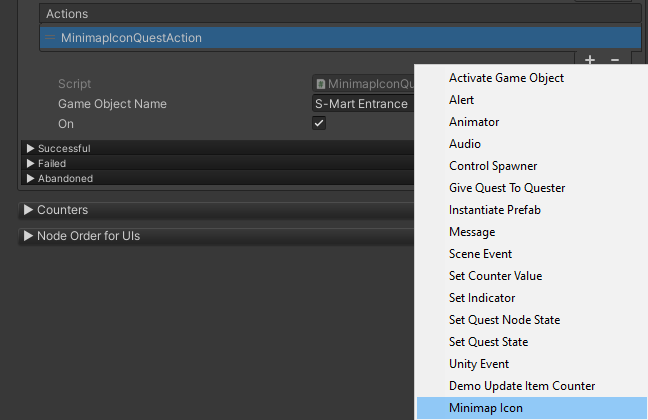
Task: Remove selected action with minus button
Action: 615,60
